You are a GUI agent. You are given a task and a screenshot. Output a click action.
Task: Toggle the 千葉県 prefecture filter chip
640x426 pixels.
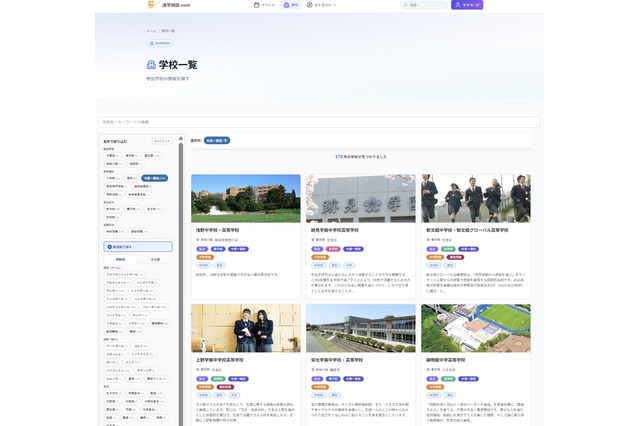point(112,155)
